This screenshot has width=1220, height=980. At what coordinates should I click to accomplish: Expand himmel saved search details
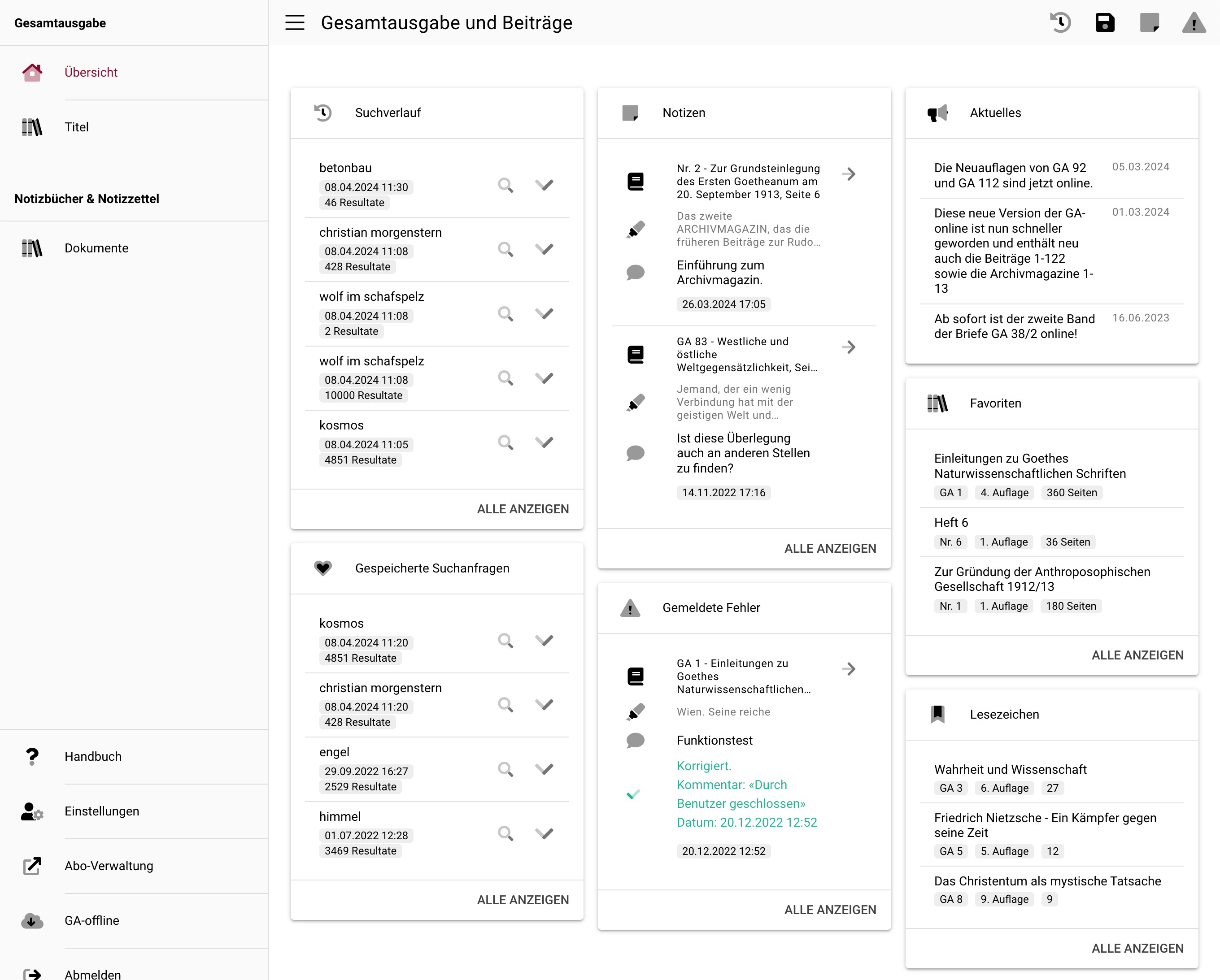click(544, 833)
